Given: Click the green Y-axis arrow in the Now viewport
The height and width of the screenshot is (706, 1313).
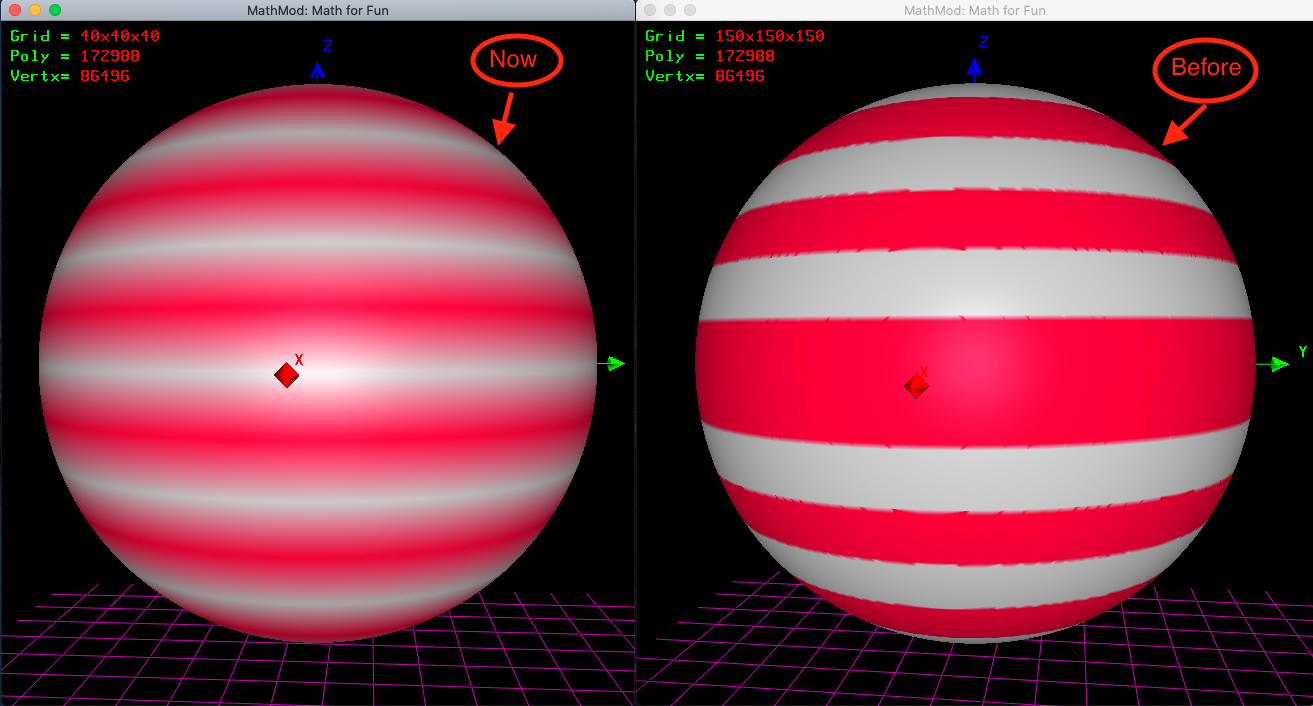Looking at the screenshot, I should (x=614, y=364).
